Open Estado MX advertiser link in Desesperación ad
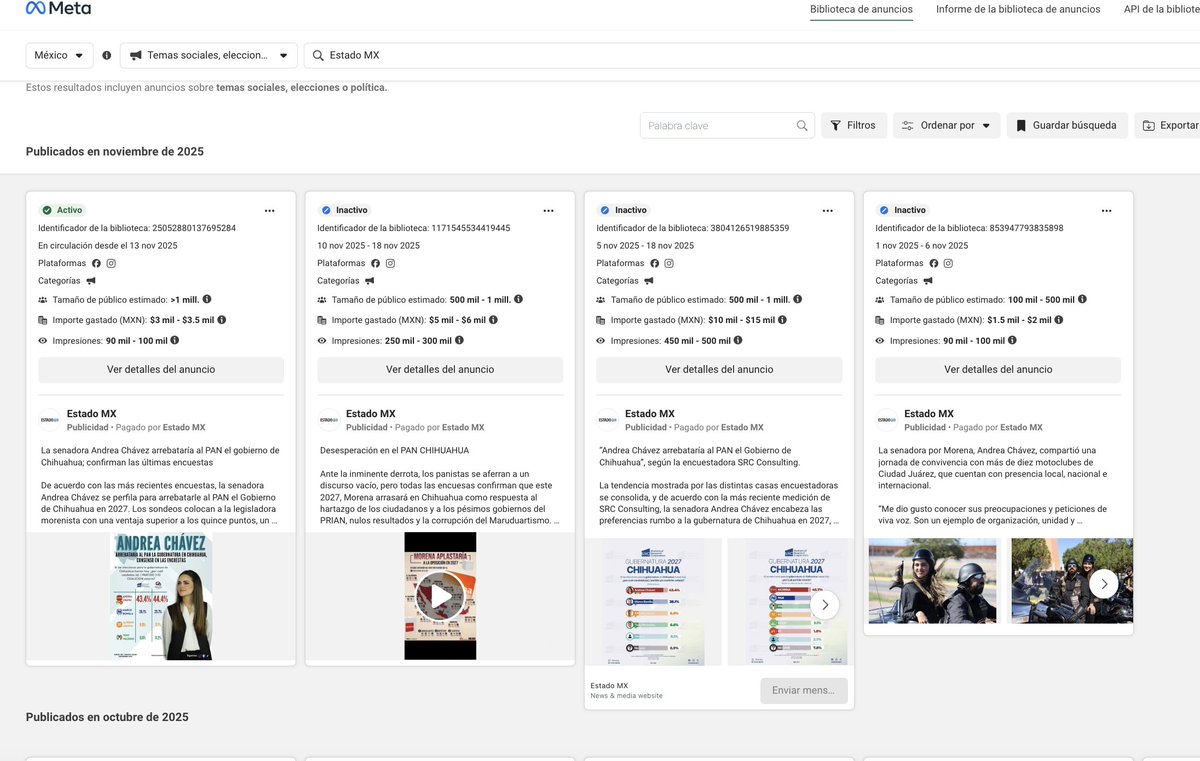Screen dimensions: 1200x761 coord(371,414)
